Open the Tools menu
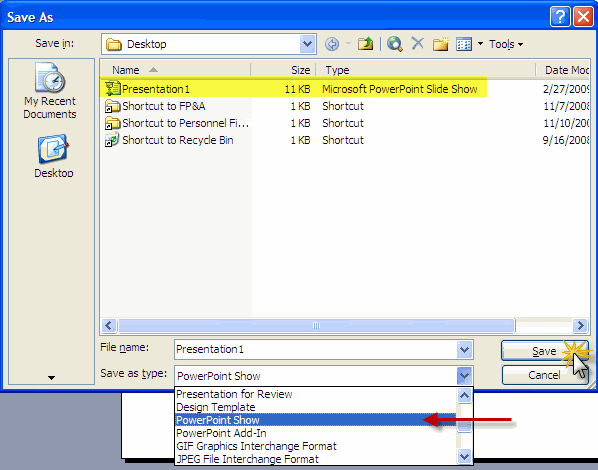This screenshot has width=598, height=470. (x=506, y=44)
